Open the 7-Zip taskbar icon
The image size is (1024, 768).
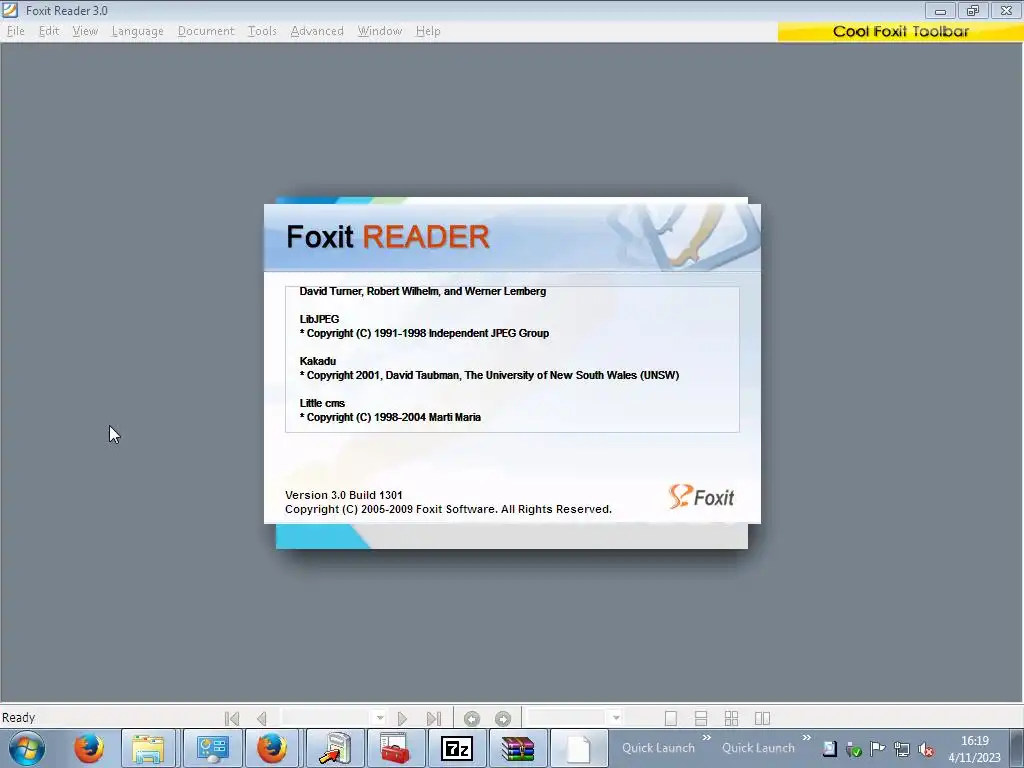tap(456, 748)
